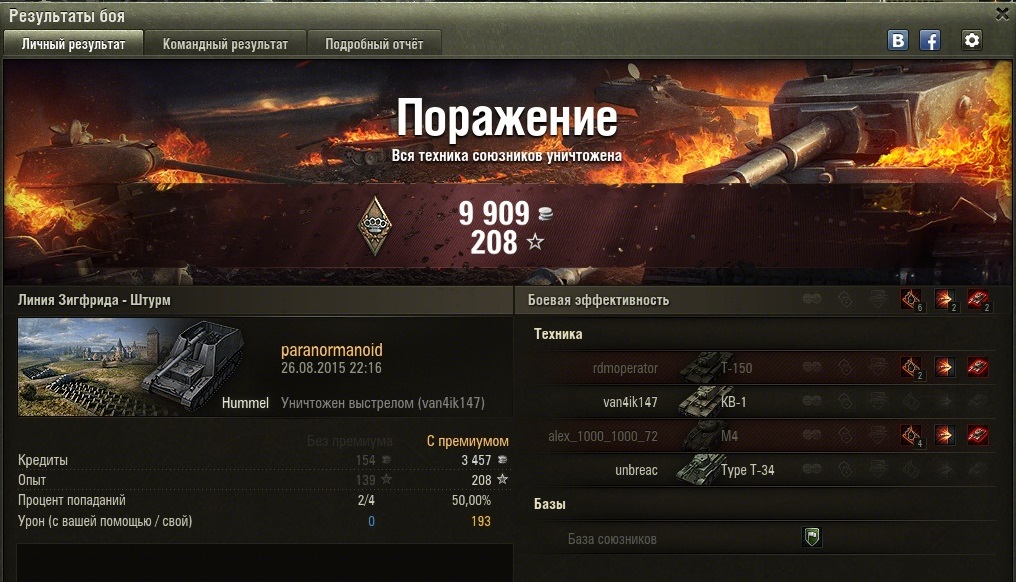Click rdmoperator's spotted icon in T-150 row
The image size is (1016, 582).
(912, 367)
